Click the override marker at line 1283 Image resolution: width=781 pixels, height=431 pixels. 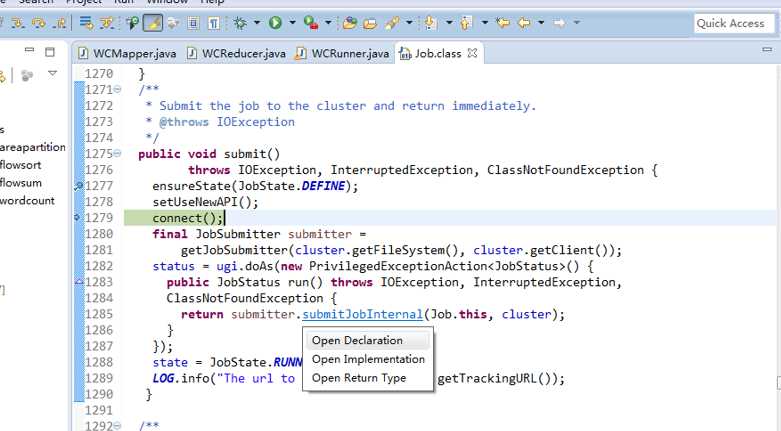[79, 282]
